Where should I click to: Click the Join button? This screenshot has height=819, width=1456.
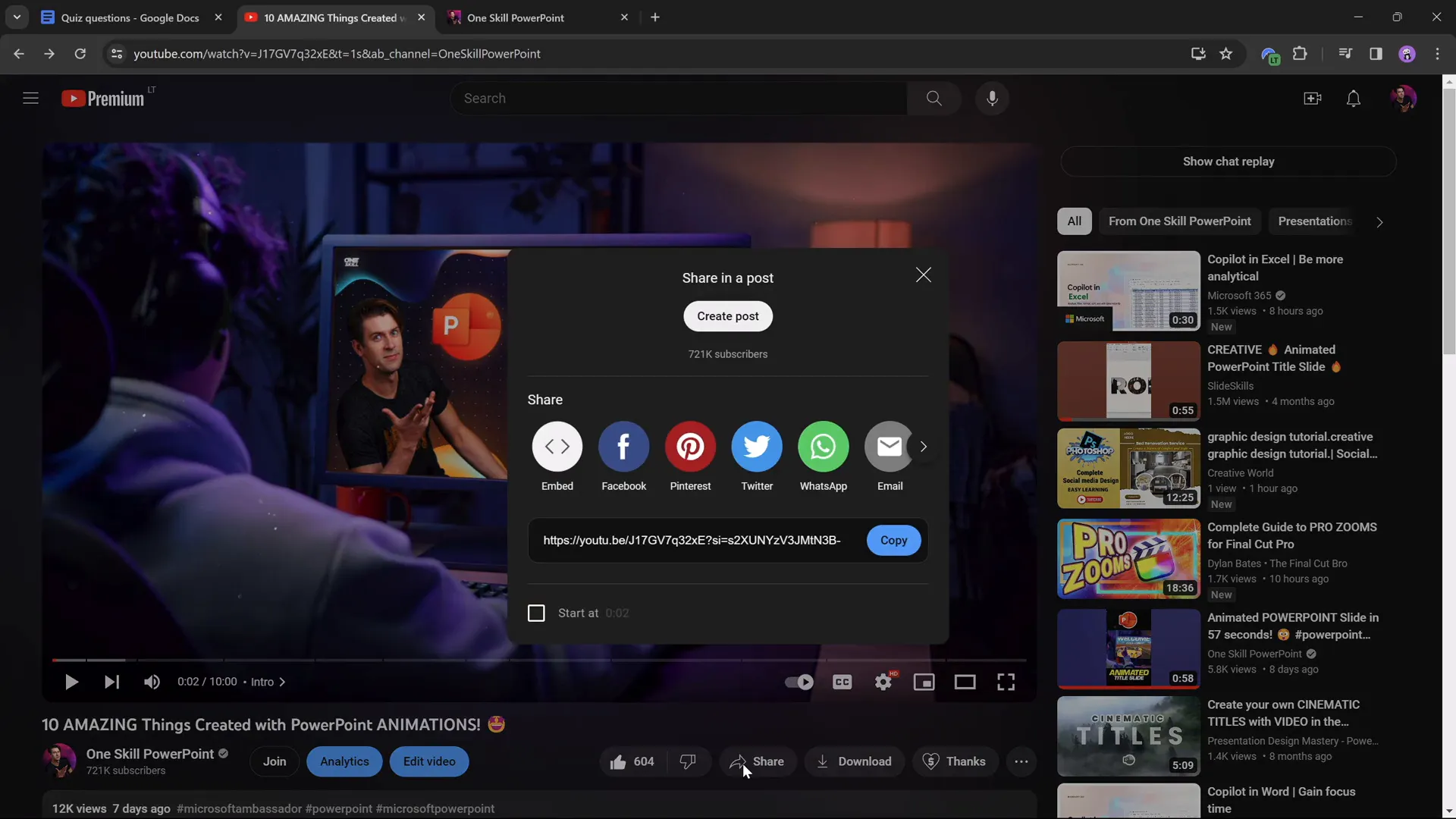pyautogui.click(x=275, y=761)
